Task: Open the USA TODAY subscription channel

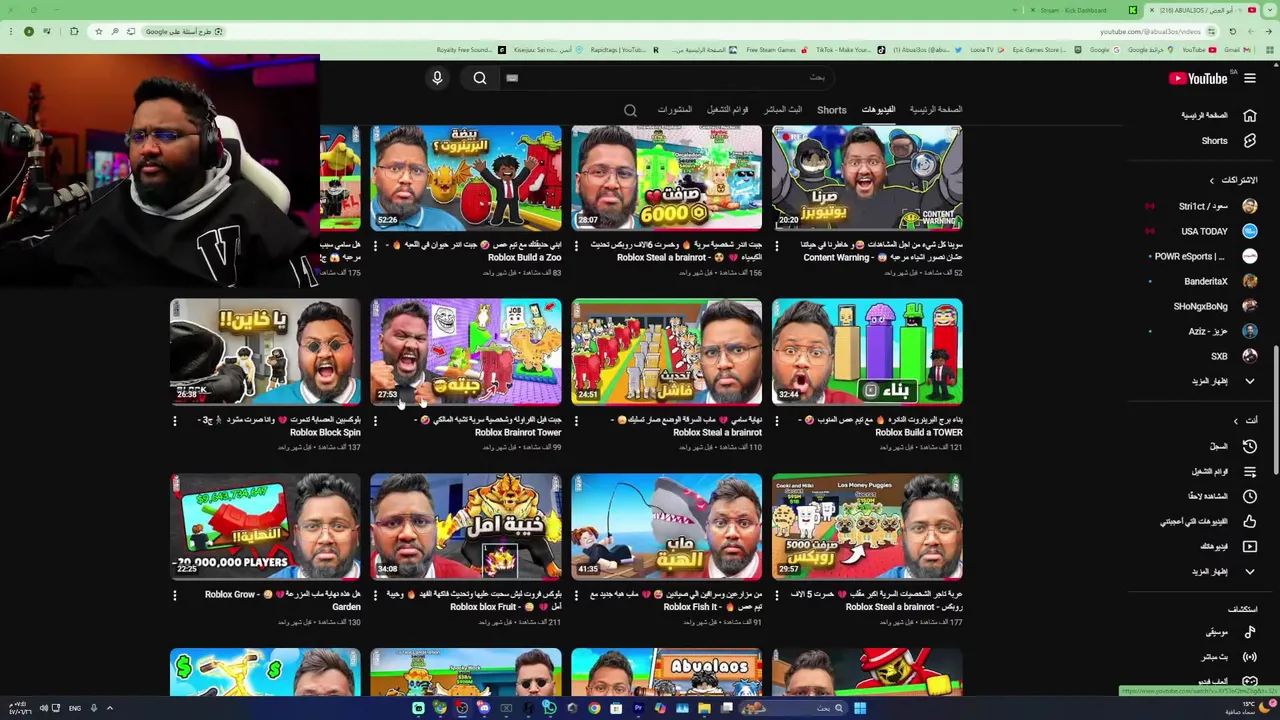Action: pos(1204,231)
